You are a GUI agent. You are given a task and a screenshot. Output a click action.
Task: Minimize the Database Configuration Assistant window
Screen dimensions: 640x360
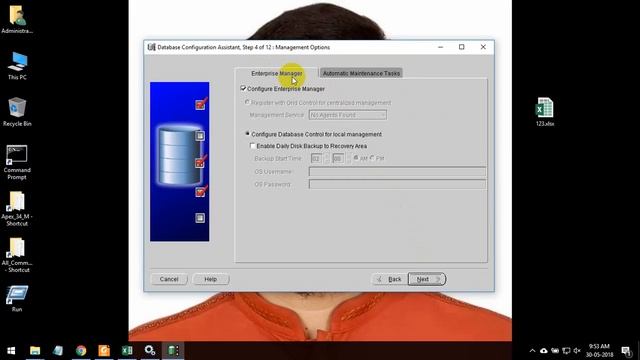coord(440,47)
